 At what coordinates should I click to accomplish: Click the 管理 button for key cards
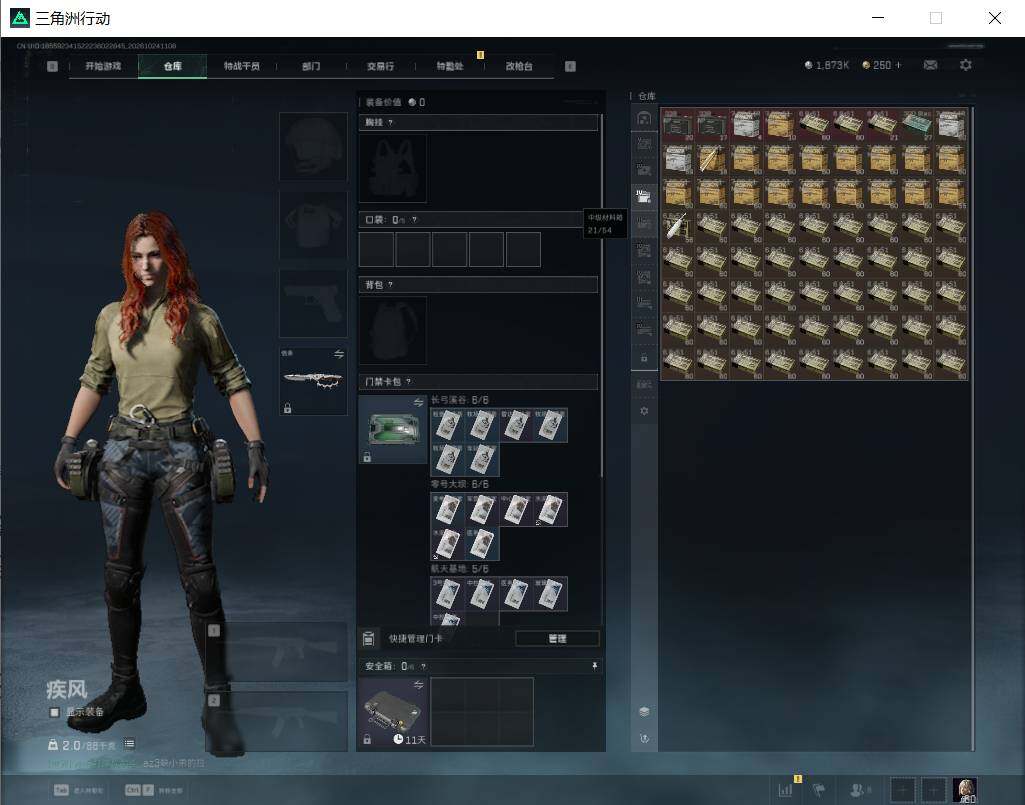[x=557, y=638]
